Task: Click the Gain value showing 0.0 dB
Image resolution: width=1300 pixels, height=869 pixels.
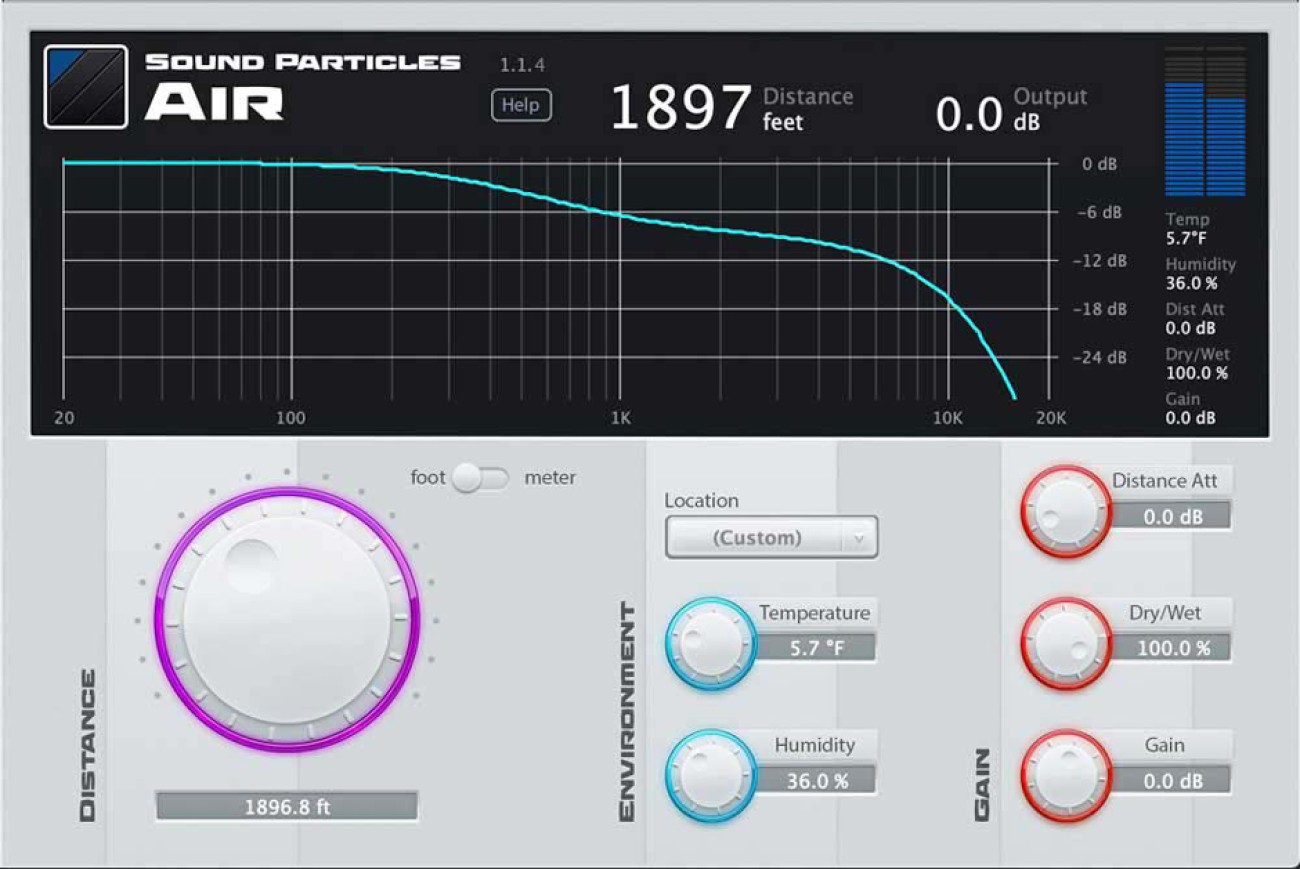Action: click(x=1173, y=780)
